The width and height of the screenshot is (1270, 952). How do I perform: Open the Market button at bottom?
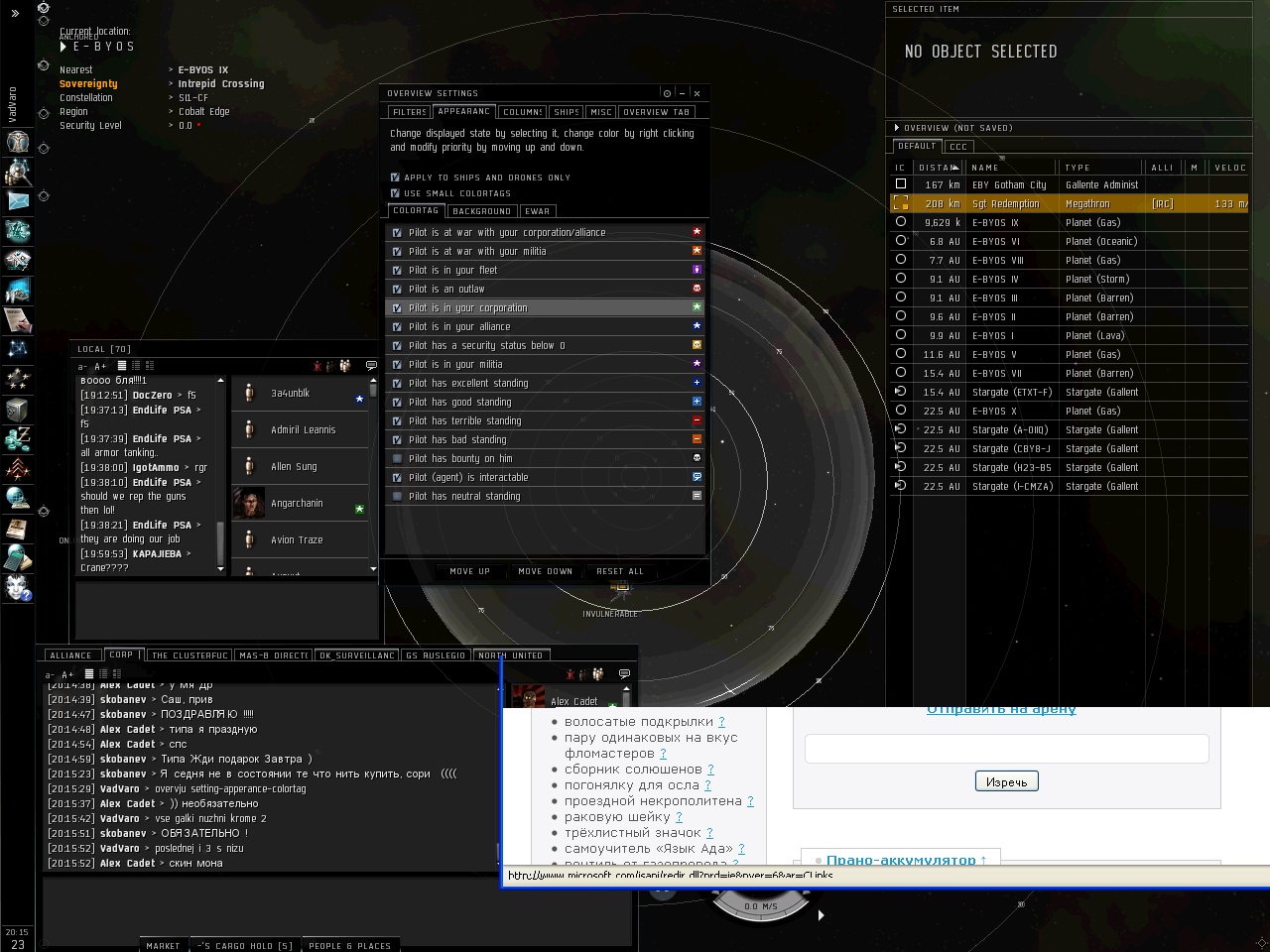tap(163, 946)
